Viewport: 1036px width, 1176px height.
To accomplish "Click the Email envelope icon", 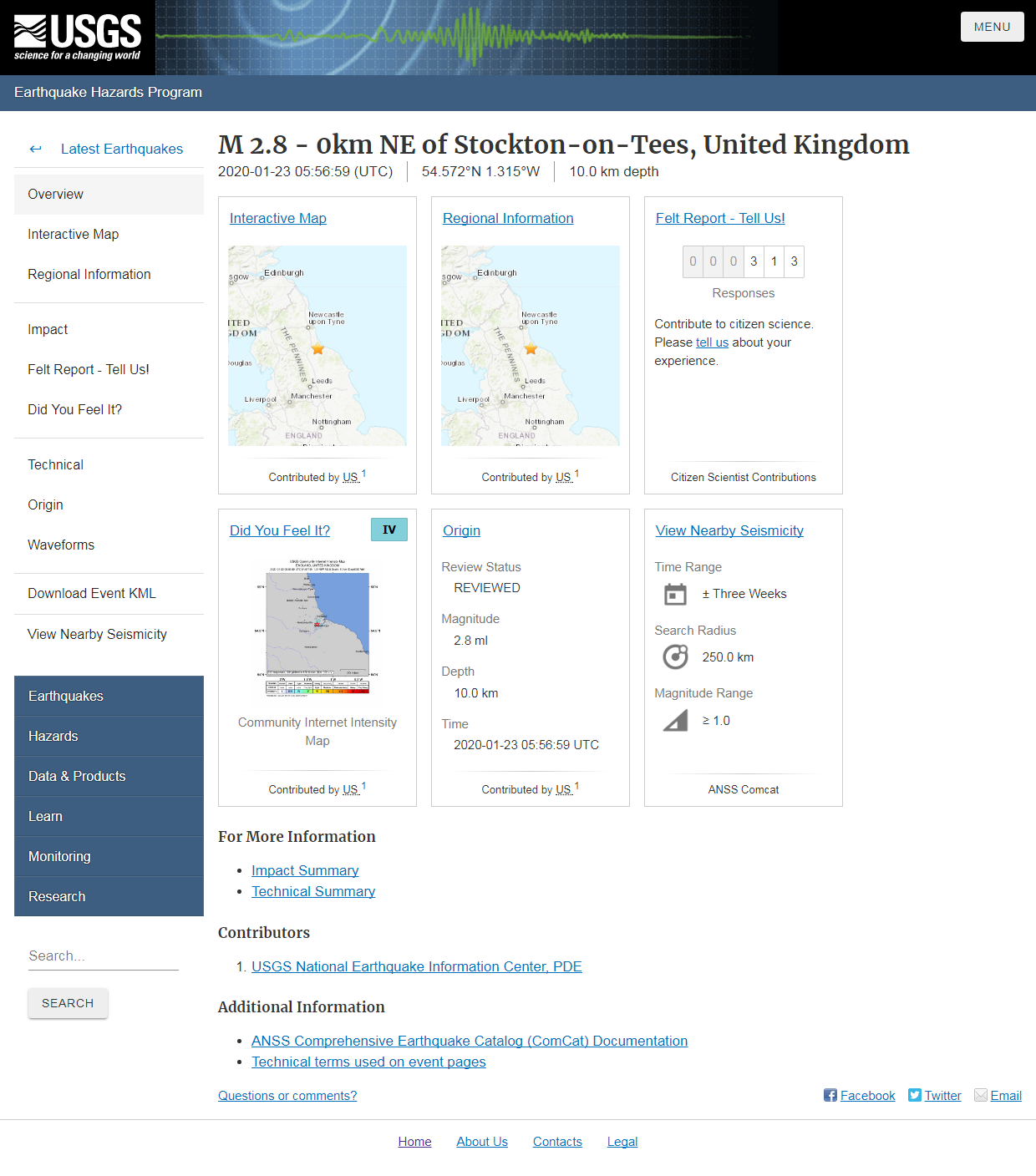I will (981, 1095).
